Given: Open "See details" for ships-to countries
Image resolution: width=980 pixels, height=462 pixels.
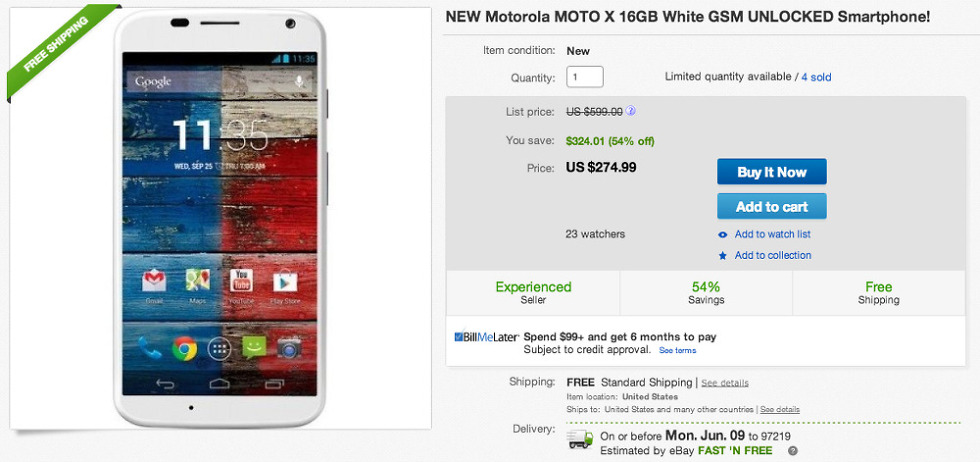Looking at the screenshot, I should point(780,409).
